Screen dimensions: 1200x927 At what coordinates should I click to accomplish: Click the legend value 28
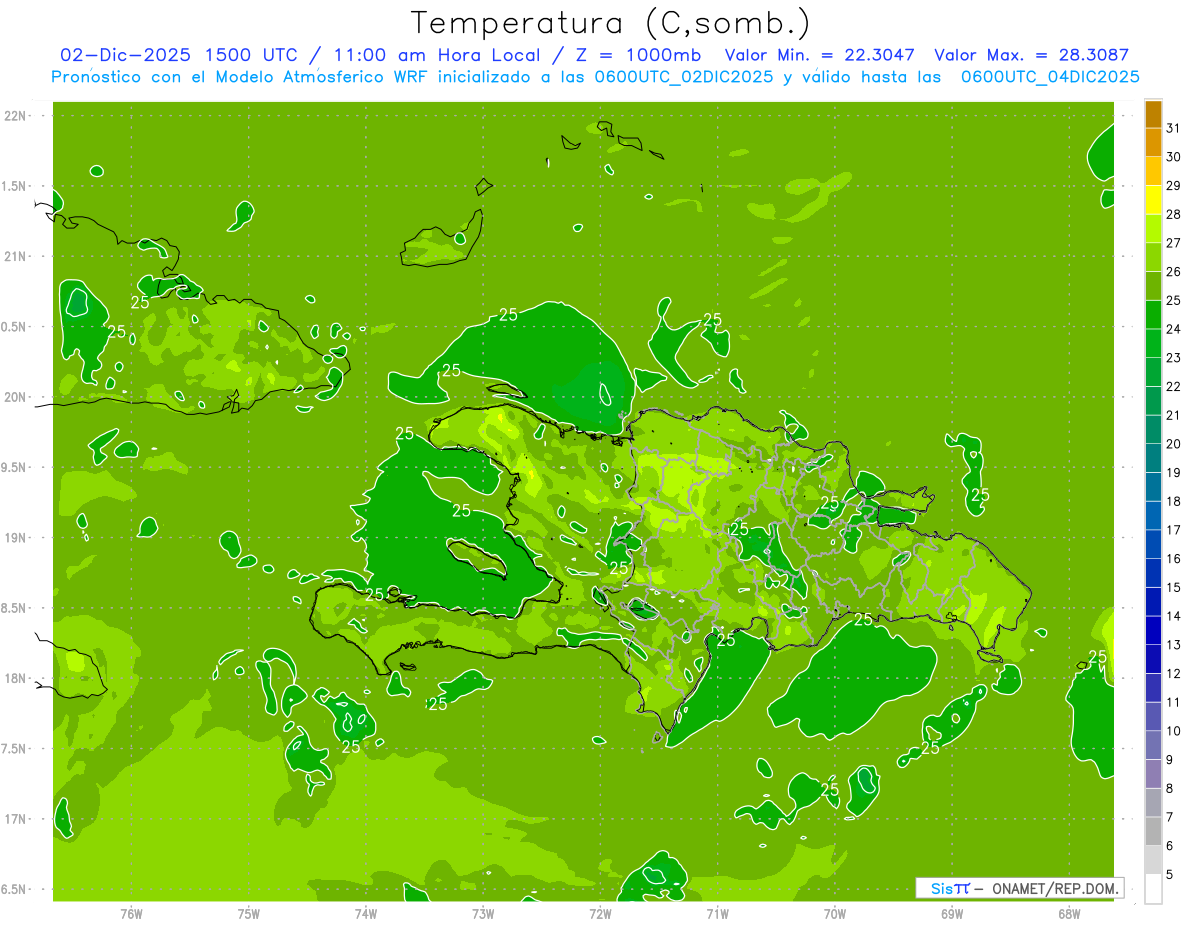point(1174,214)
